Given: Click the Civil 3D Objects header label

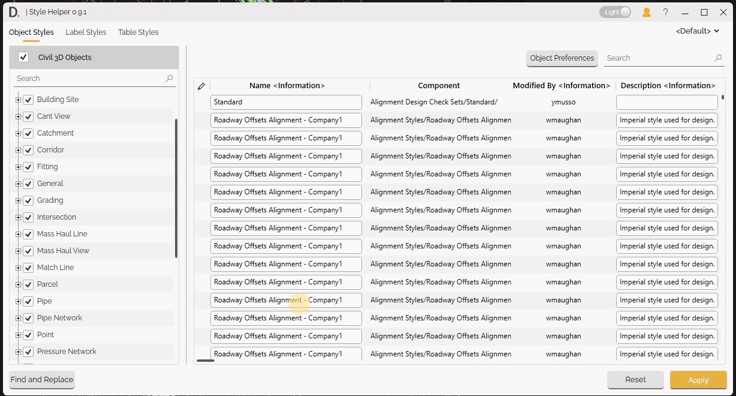Looking at the screenshot, I should pyautogui.click(x=65, y=57).
